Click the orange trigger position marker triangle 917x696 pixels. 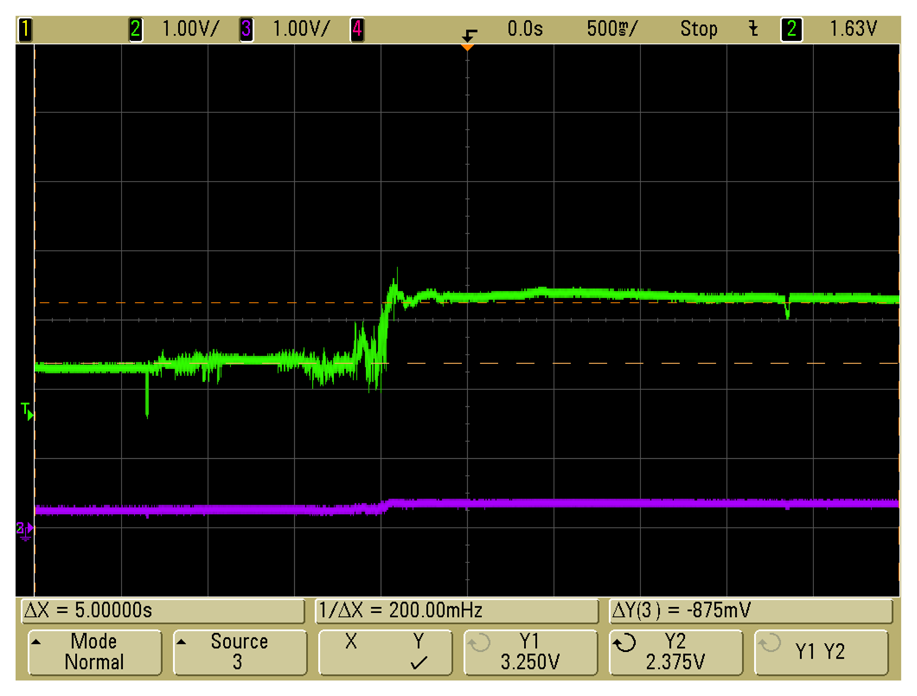tap(467, 46)
